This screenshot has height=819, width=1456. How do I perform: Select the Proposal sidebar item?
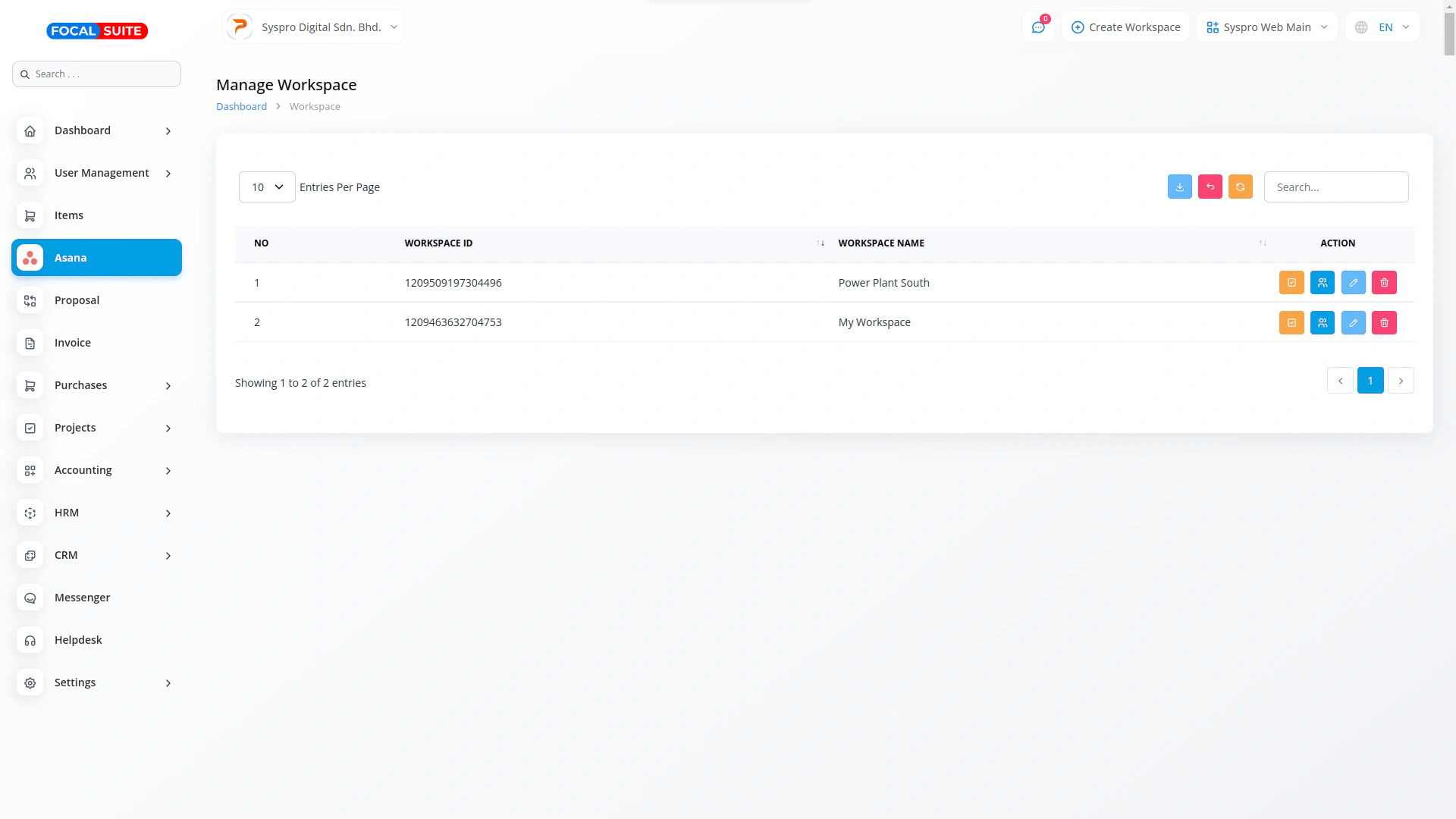(77, 300)
